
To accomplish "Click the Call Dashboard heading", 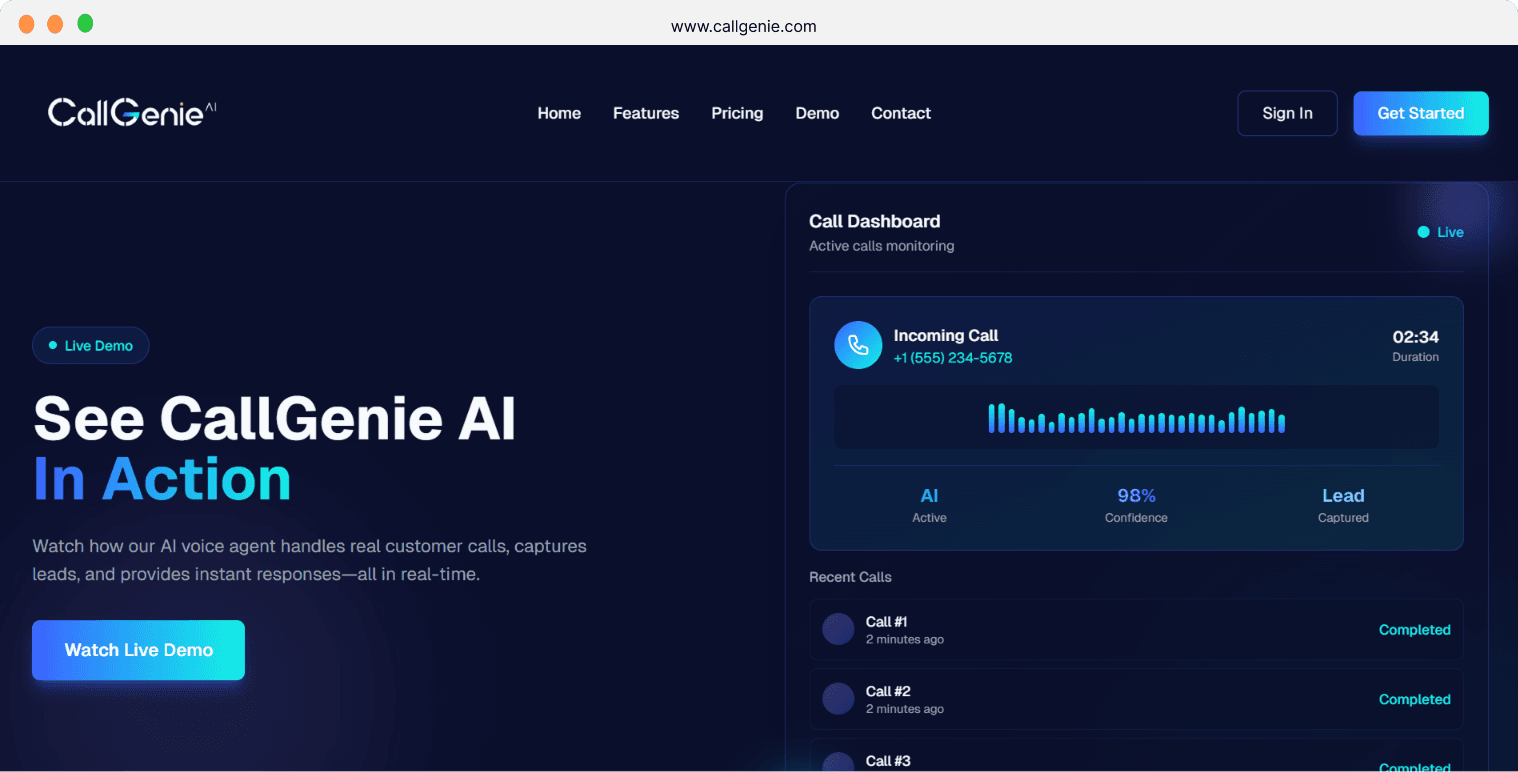I will click(x=875, y=221).
